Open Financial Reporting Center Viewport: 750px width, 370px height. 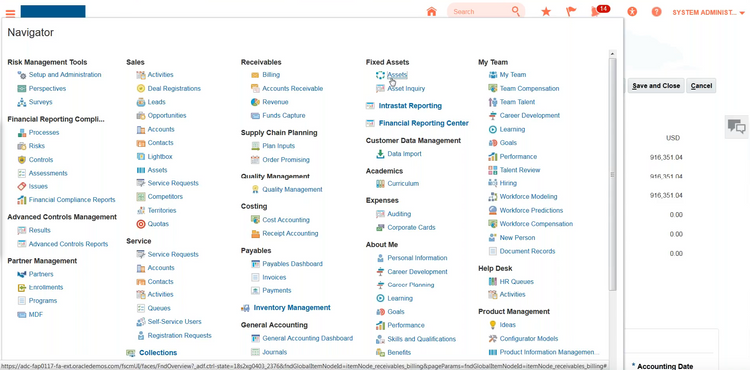(423, 123)
